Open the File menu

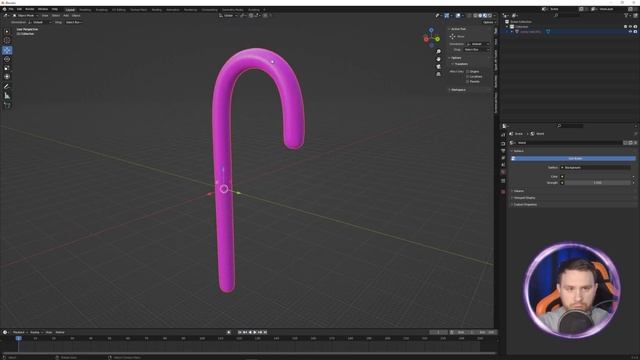pos(11,9)
